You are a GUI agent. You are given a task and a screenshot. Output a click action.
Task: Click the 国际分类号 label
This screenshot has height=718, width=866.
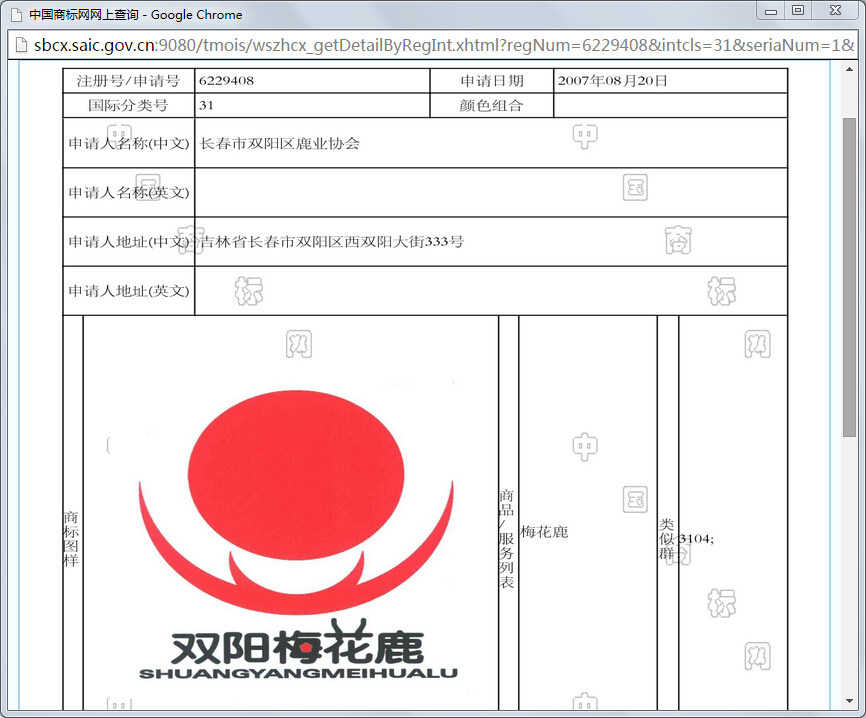click(x=128, y=105)
